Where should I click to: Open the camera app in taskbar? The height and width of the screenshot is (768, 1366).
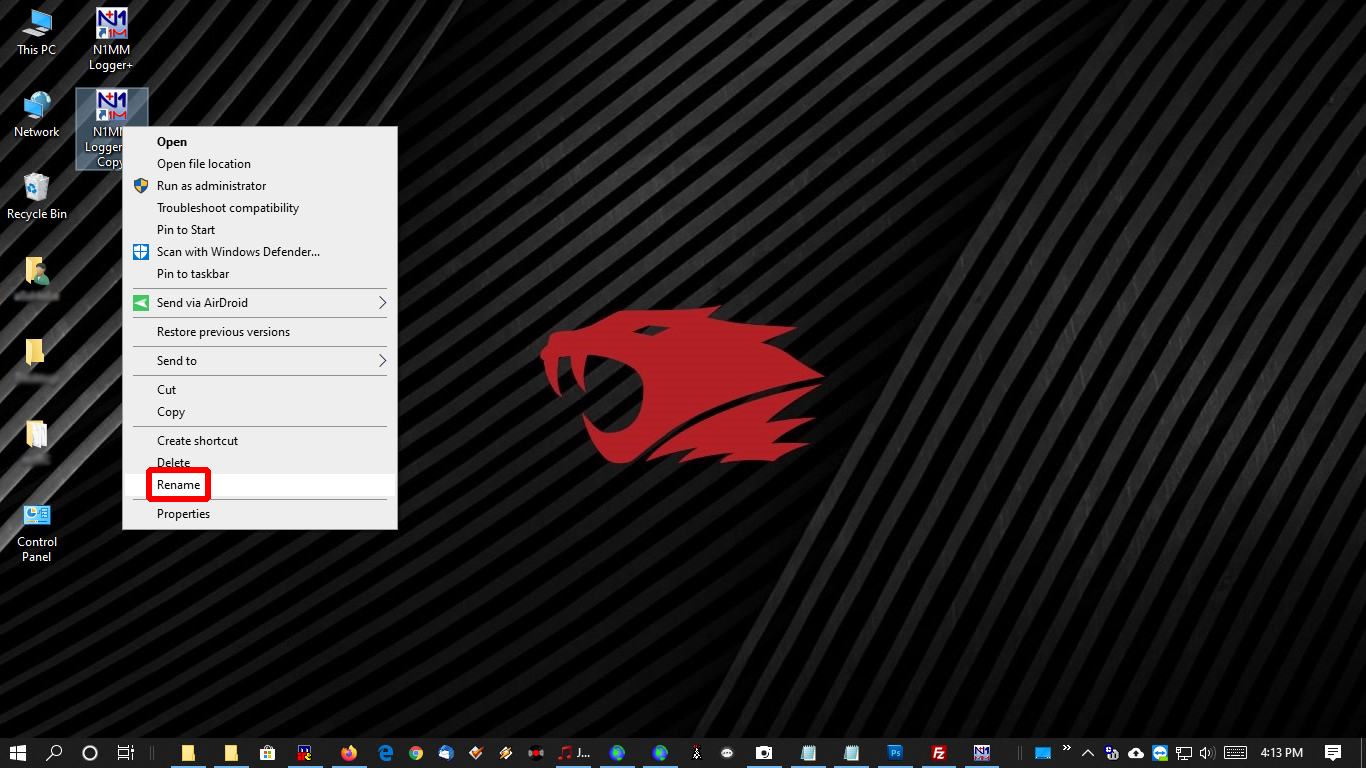(764, 753)
